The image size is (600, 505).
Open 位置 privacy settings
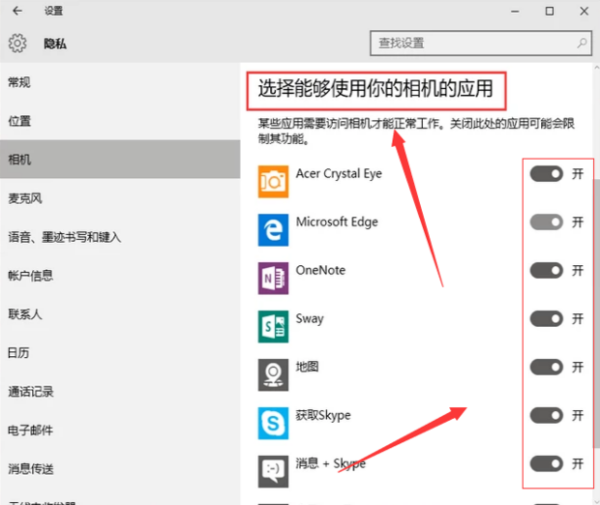pyautogui.click(x=20, y=121)
